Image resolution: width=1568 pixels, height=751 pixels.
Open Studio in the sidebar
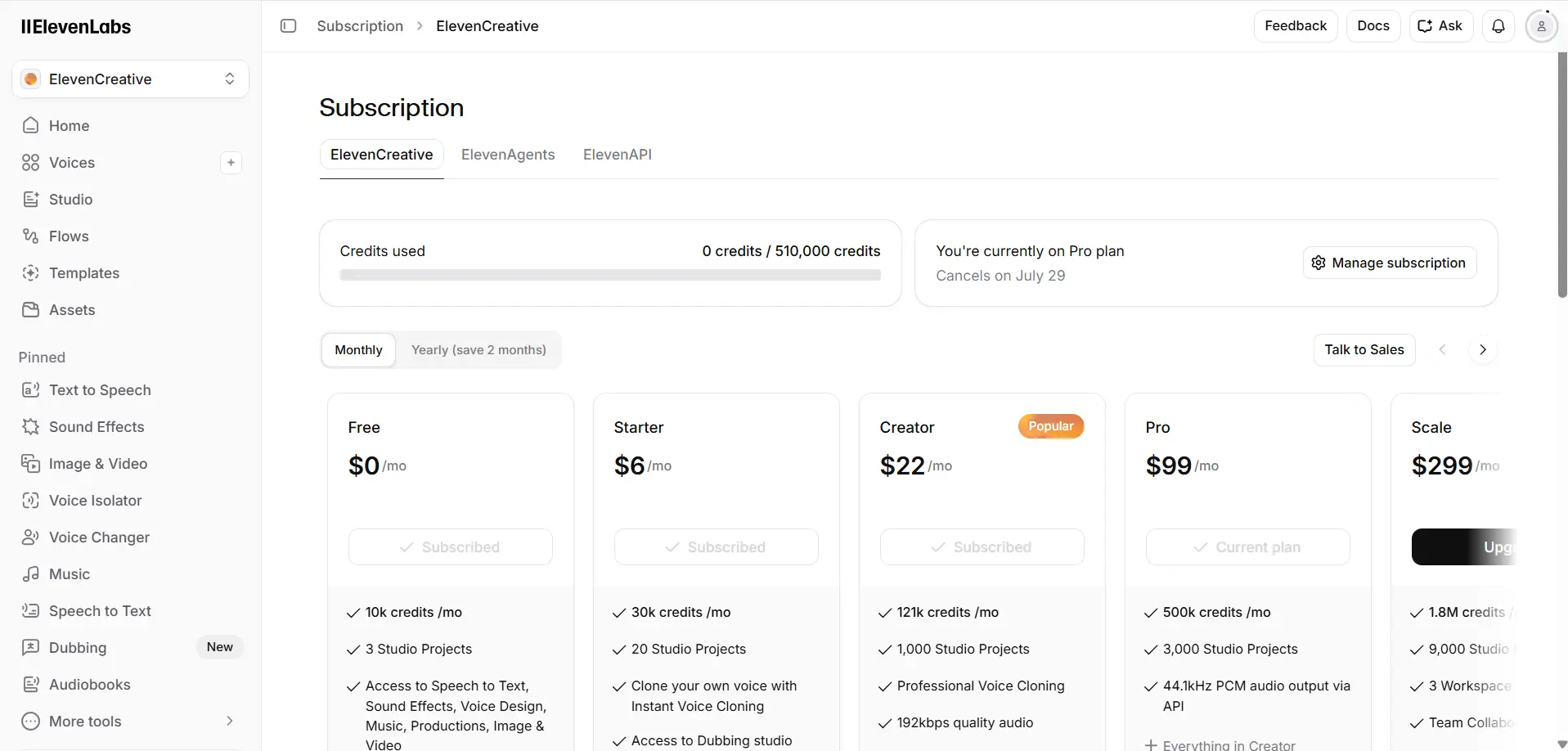click(130, 200)
